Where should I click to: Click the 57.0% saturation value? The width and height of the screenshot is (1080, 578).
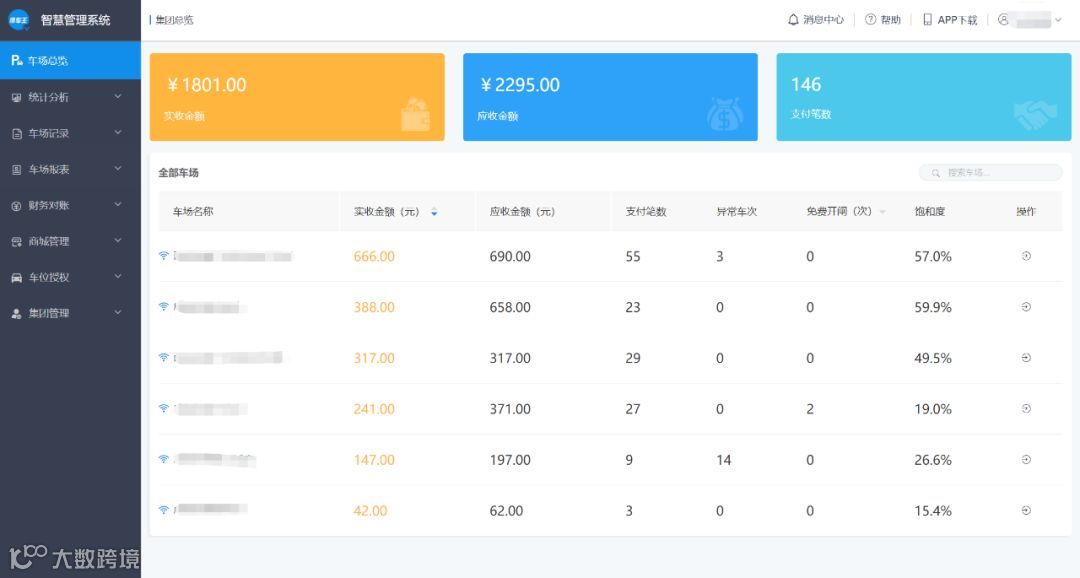point(933,256)
